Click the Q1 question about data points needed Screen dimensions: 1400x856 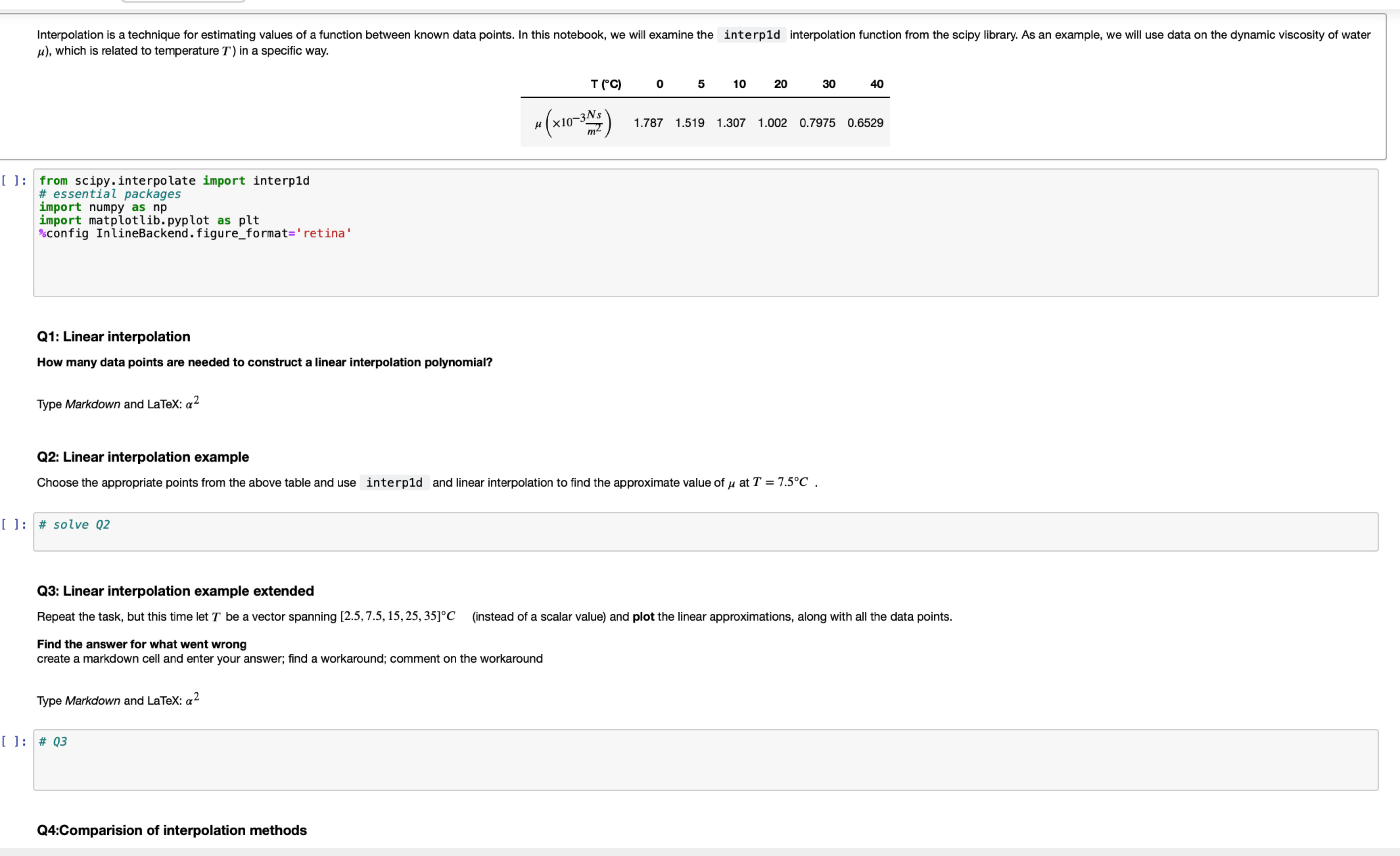coord(264,362)
